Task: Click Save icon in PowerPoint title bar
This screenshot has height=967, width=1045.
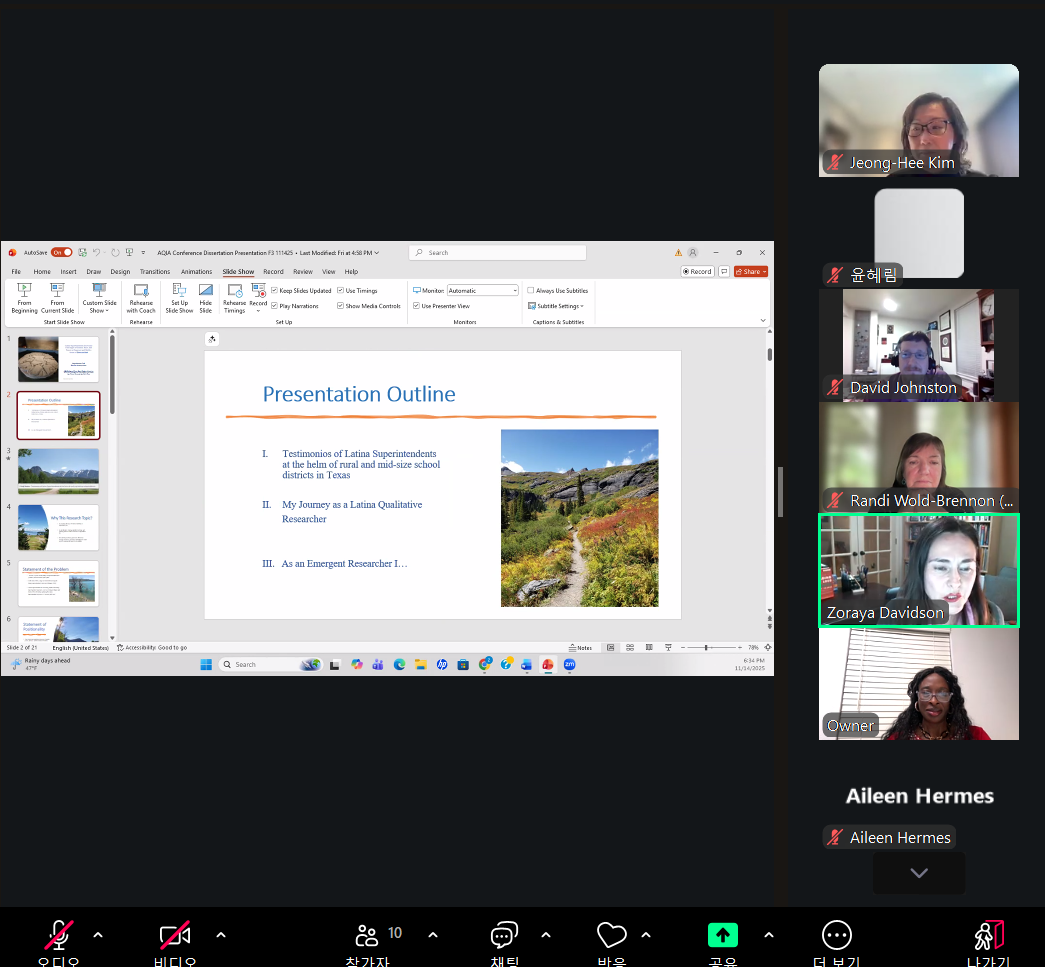Action: [x=83, y=253]
